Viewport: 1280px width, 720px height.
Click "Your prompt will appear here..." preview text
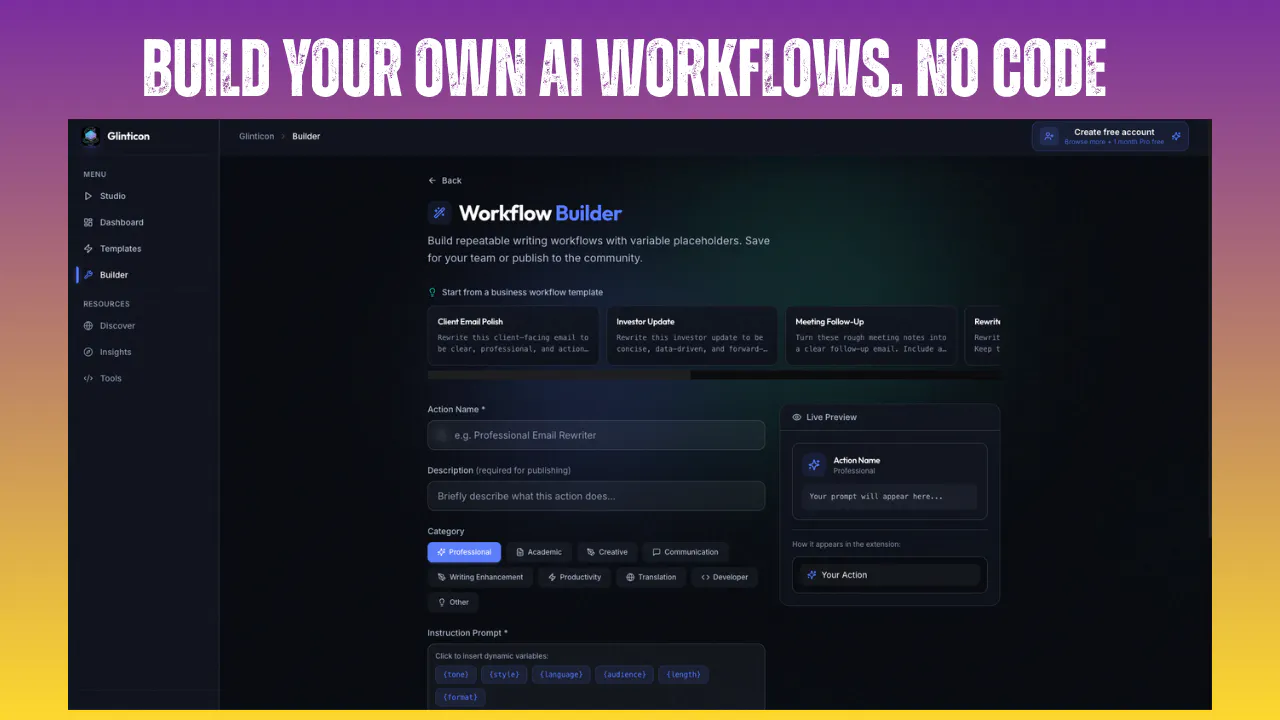876,496
